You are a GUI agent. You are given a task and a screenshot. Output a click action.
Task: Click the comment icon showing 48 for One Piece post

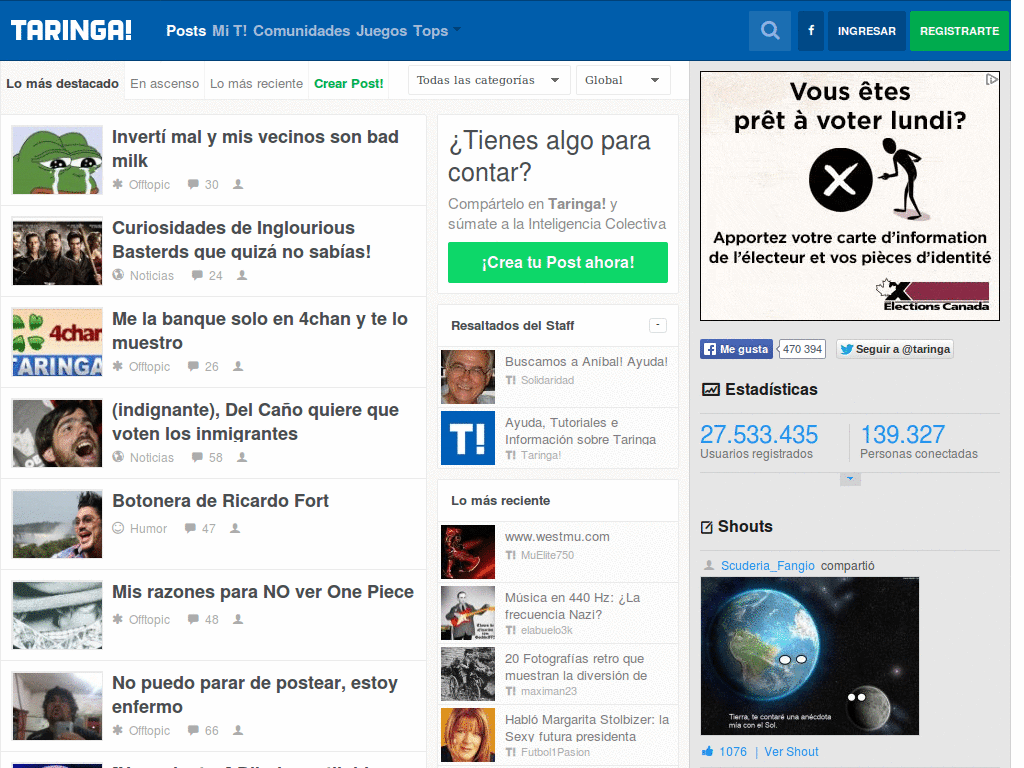tap(193, 618)
